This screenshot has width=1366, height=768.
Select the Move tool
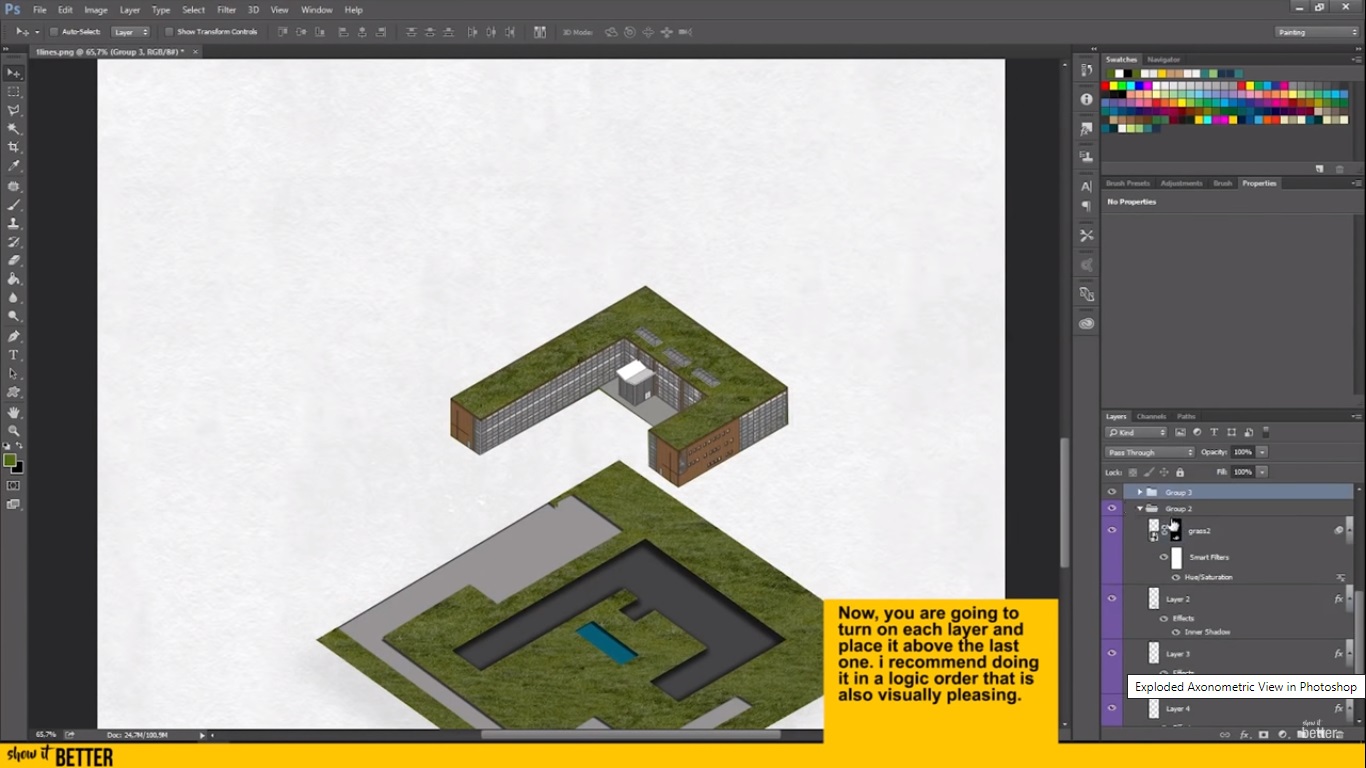click(14, 72)
